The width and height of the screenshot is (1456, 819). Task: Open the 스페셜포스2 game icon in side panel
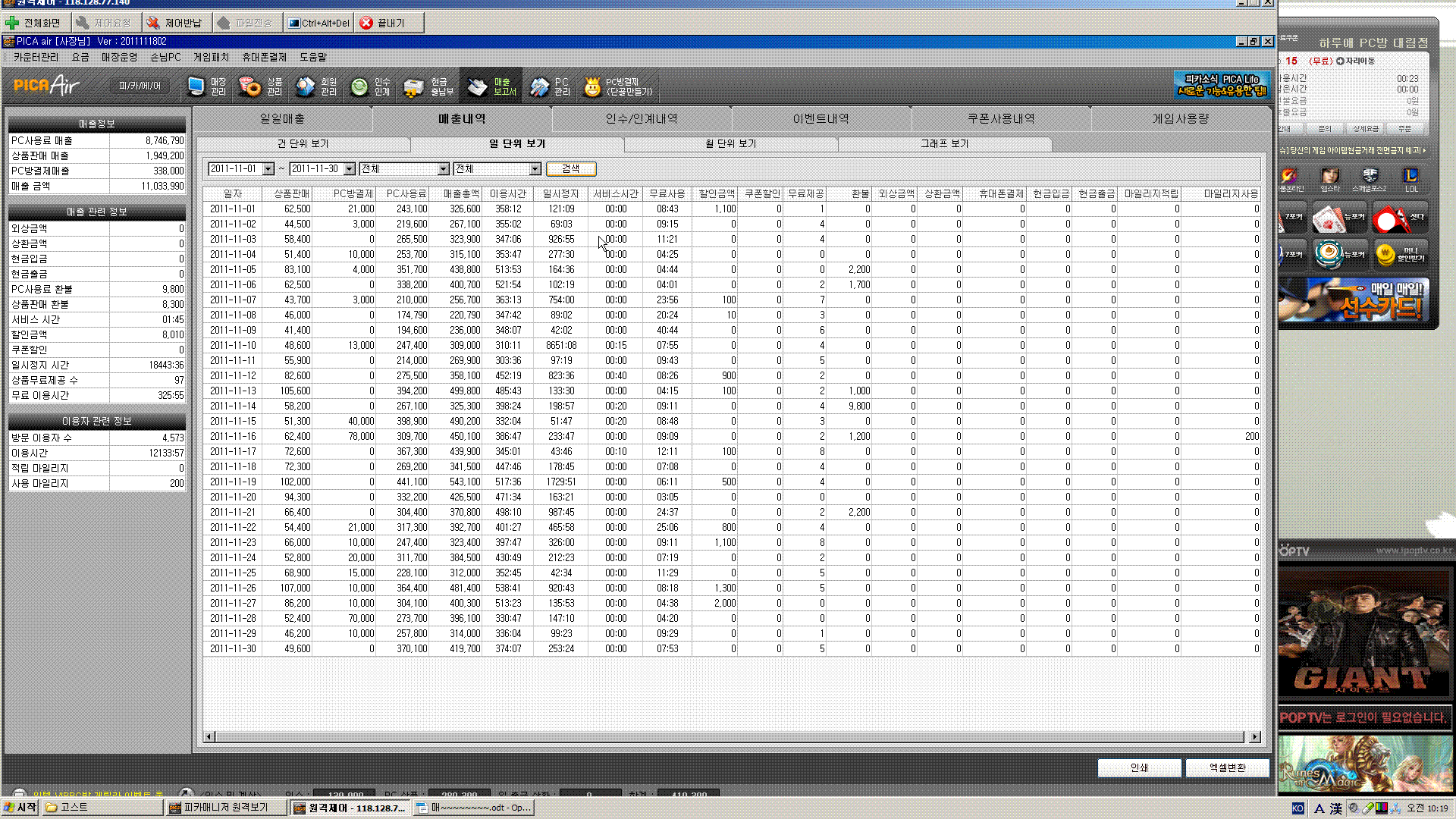tap(1370, 180)
